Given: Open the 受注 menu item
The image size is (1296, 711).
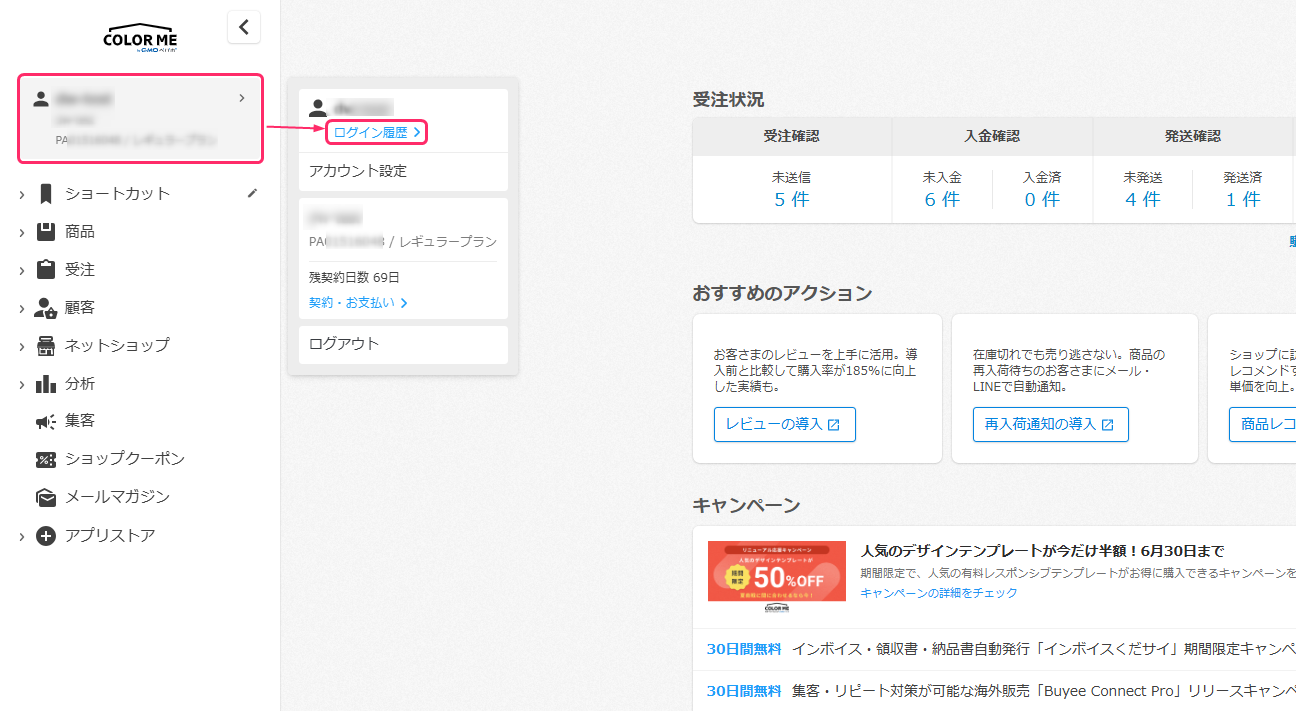Looking at the screenshot, I should point(80,270).
